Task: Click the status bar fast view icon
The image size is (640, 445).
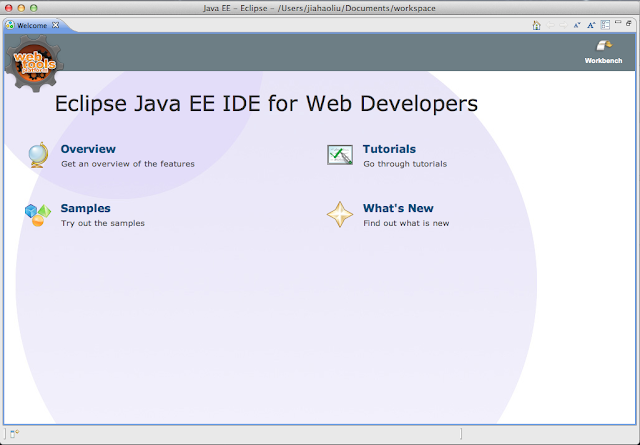Action: pos(15,434)
